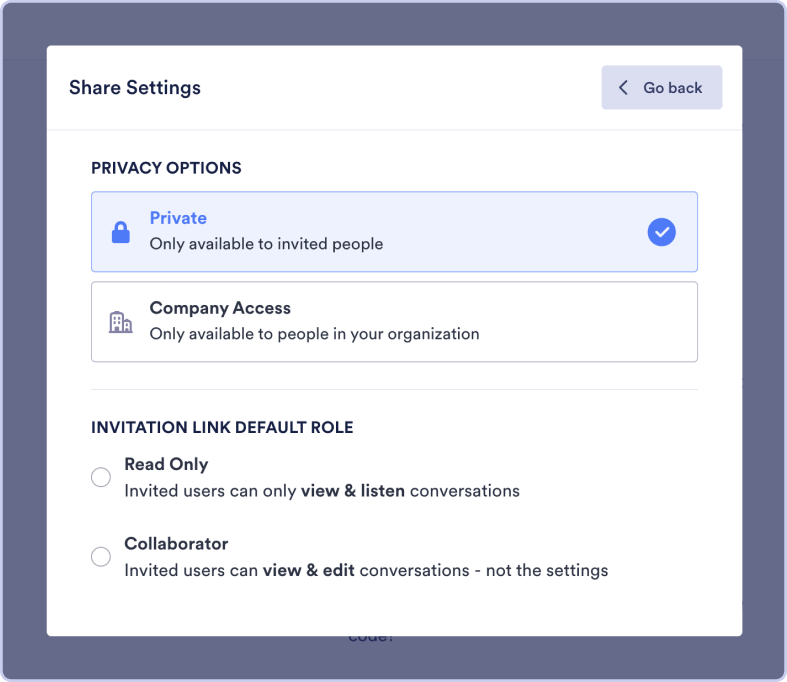This screenshot has height=682, width=787.
Task: Click the "view & listen" description text
Action: pyautogui.click(x=352, y=491)
